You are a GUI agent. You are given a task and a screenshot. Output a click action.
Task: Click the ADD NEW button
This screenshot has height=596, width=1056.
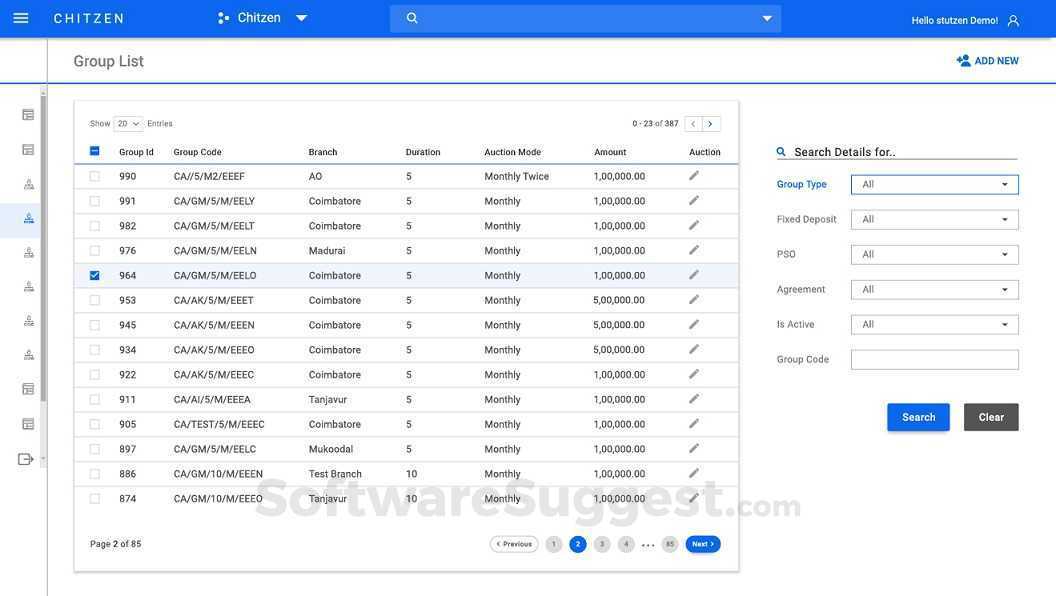click(987, 61)
